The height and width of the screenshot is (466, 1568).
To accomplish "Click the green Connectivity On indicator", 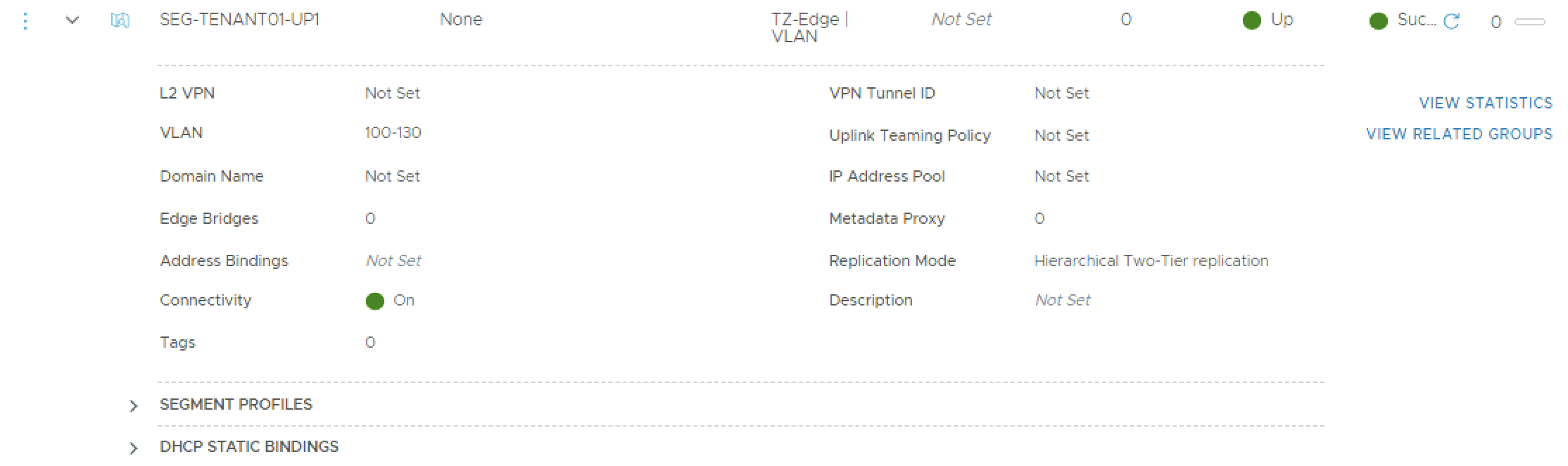I will (375, 301).
